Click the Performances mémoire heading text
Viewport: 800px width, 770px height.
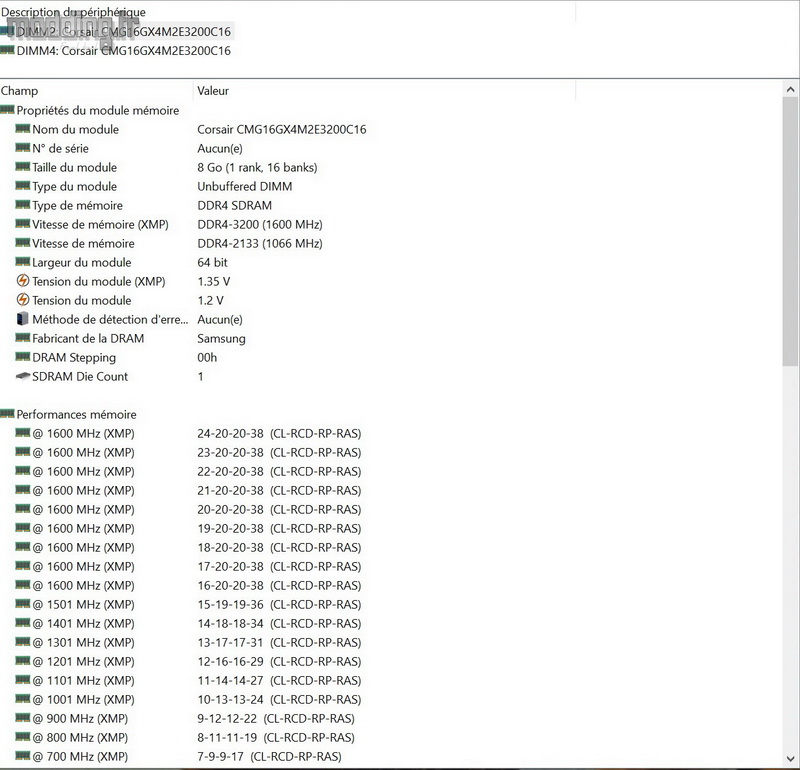pyautogui.click(x=77, y=414)
